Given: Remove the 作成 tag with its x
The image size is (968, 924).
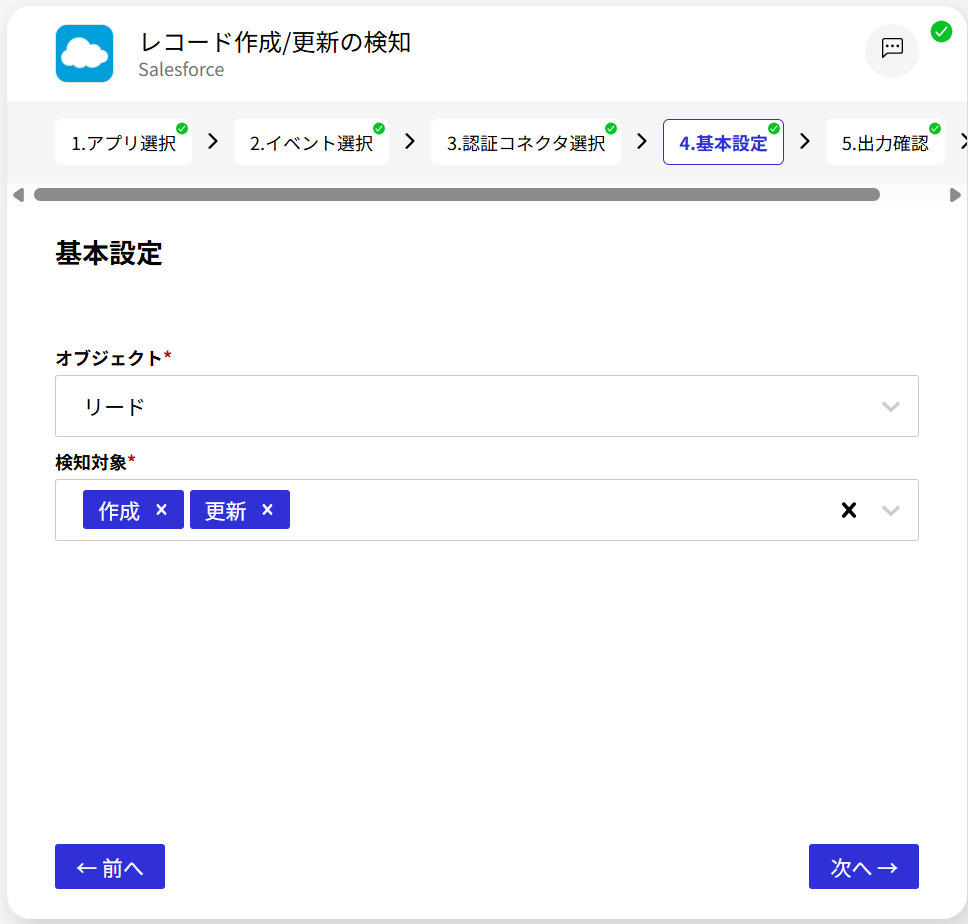Looking at the screenshot, I should tap(162, 510).
